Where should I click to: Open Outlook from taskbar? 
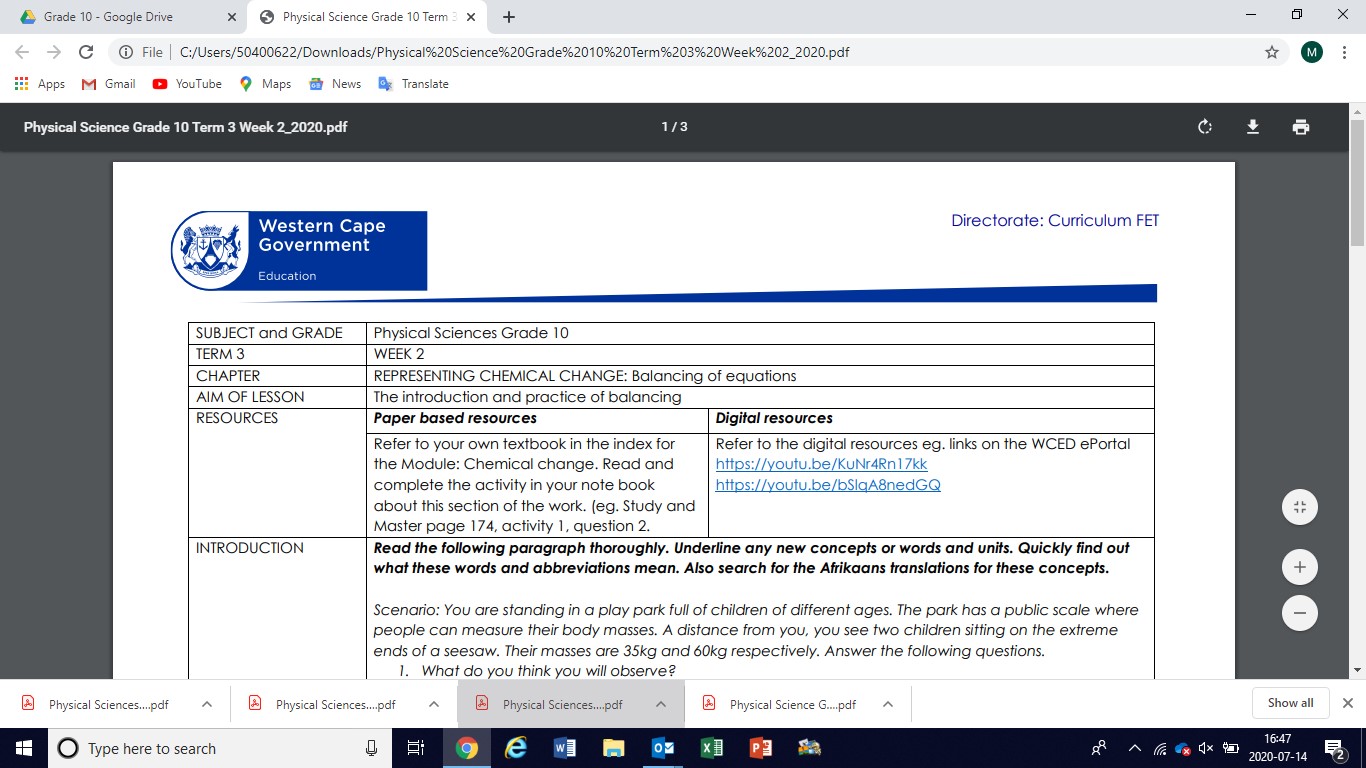tap(662, 748)
